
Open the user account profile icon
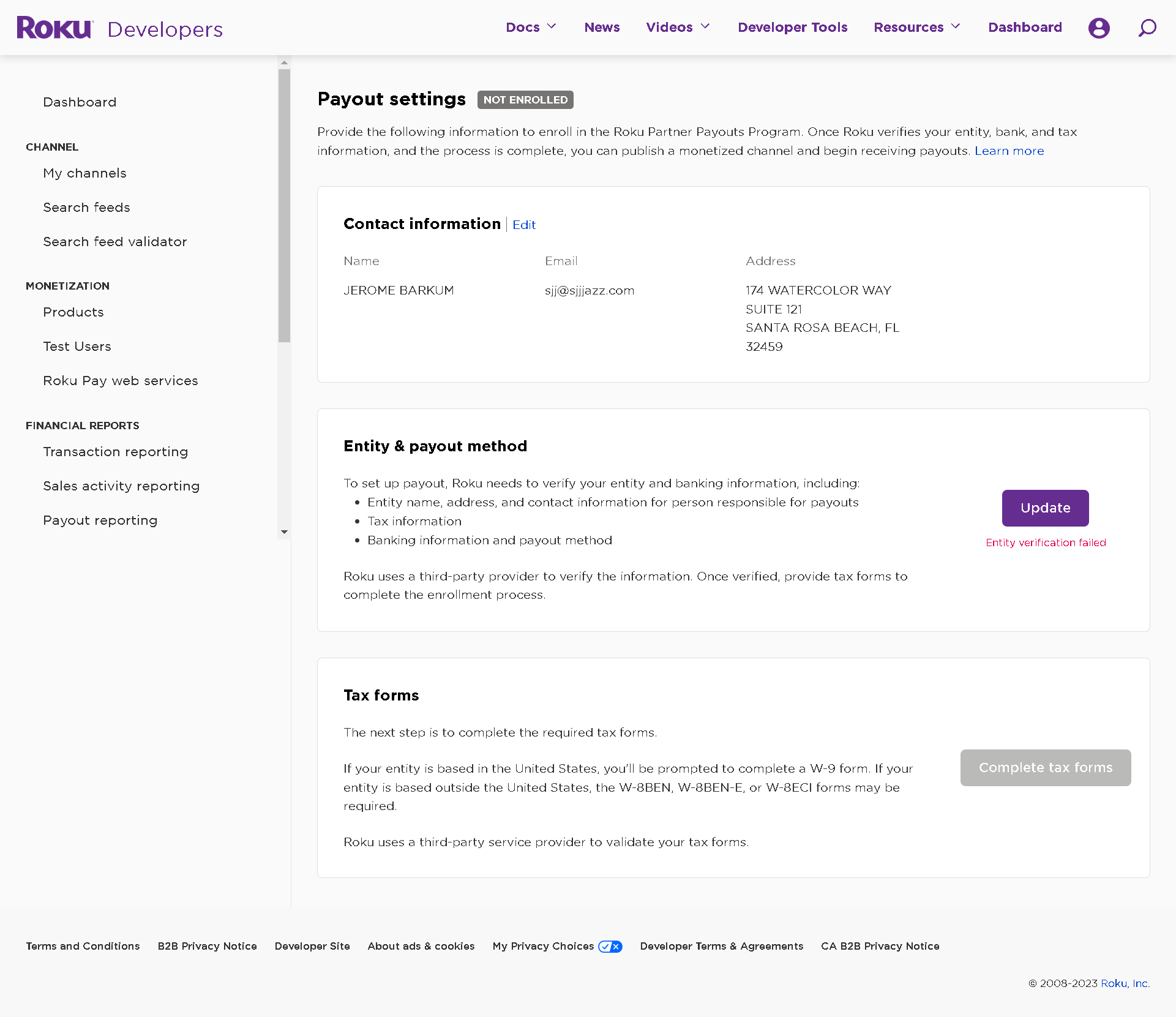[x=1098, y=28]
